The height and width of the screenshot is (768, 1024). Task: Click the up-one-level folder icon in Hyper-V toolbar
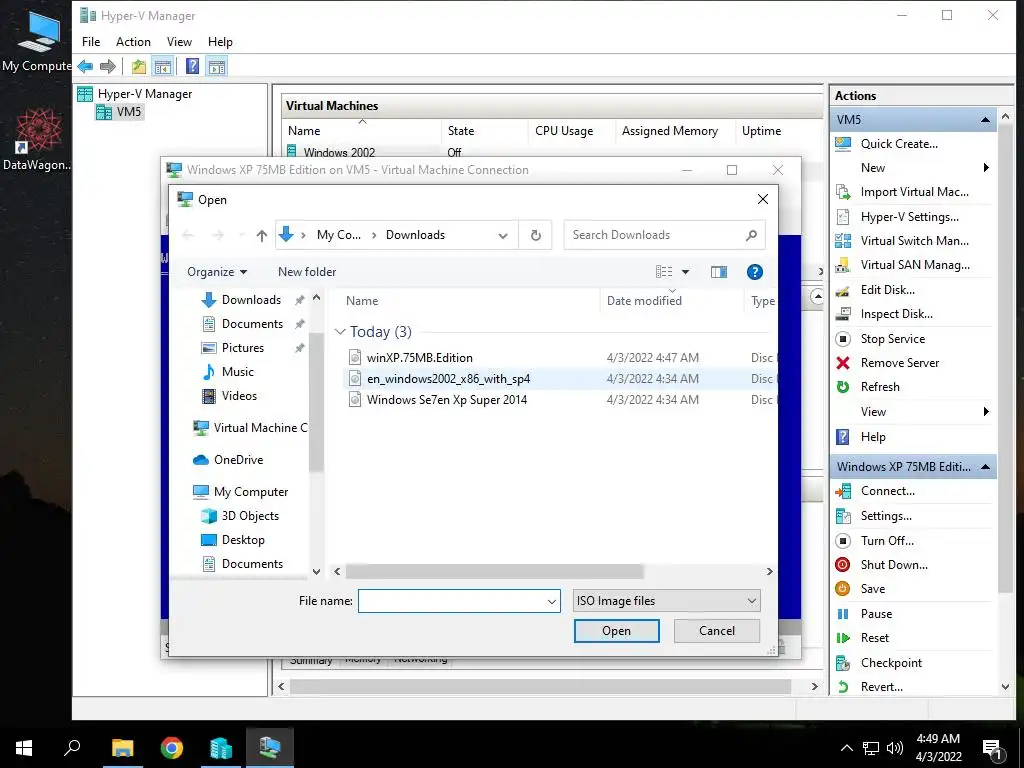point(138,66)
